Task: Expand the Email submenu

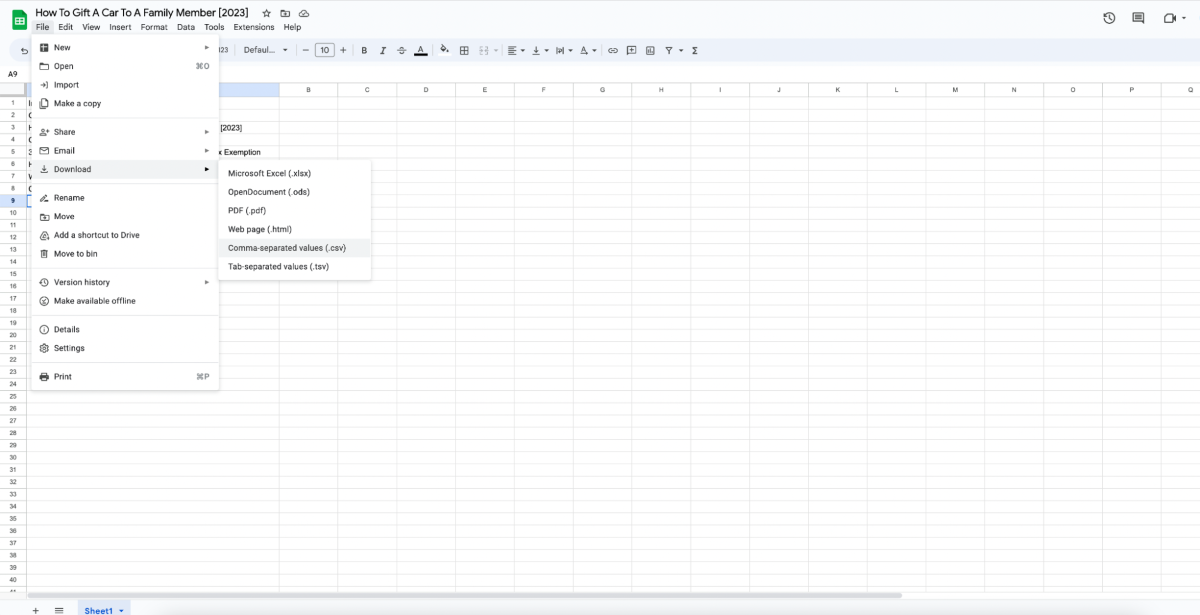Action: [125, 150]
